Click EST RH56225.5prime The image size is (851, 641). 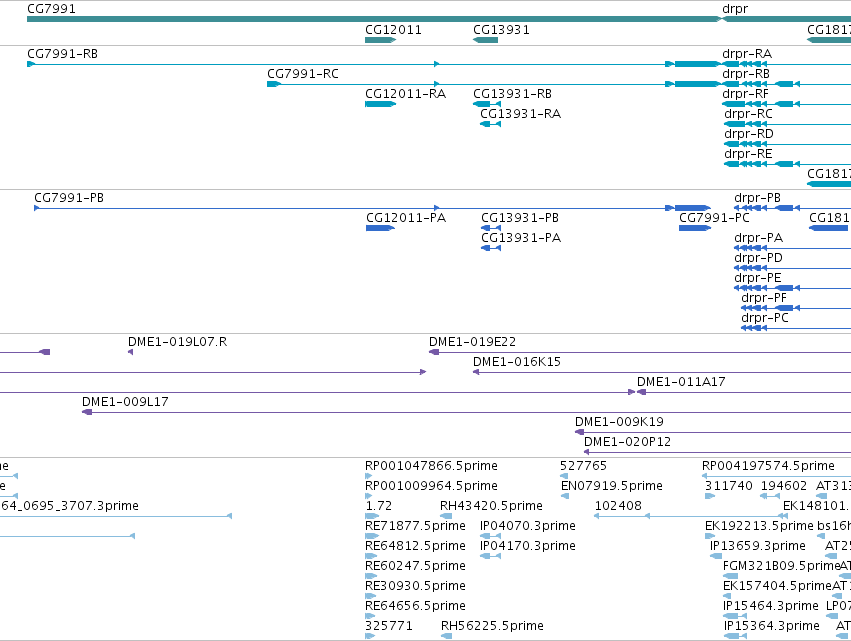point(492,626)
